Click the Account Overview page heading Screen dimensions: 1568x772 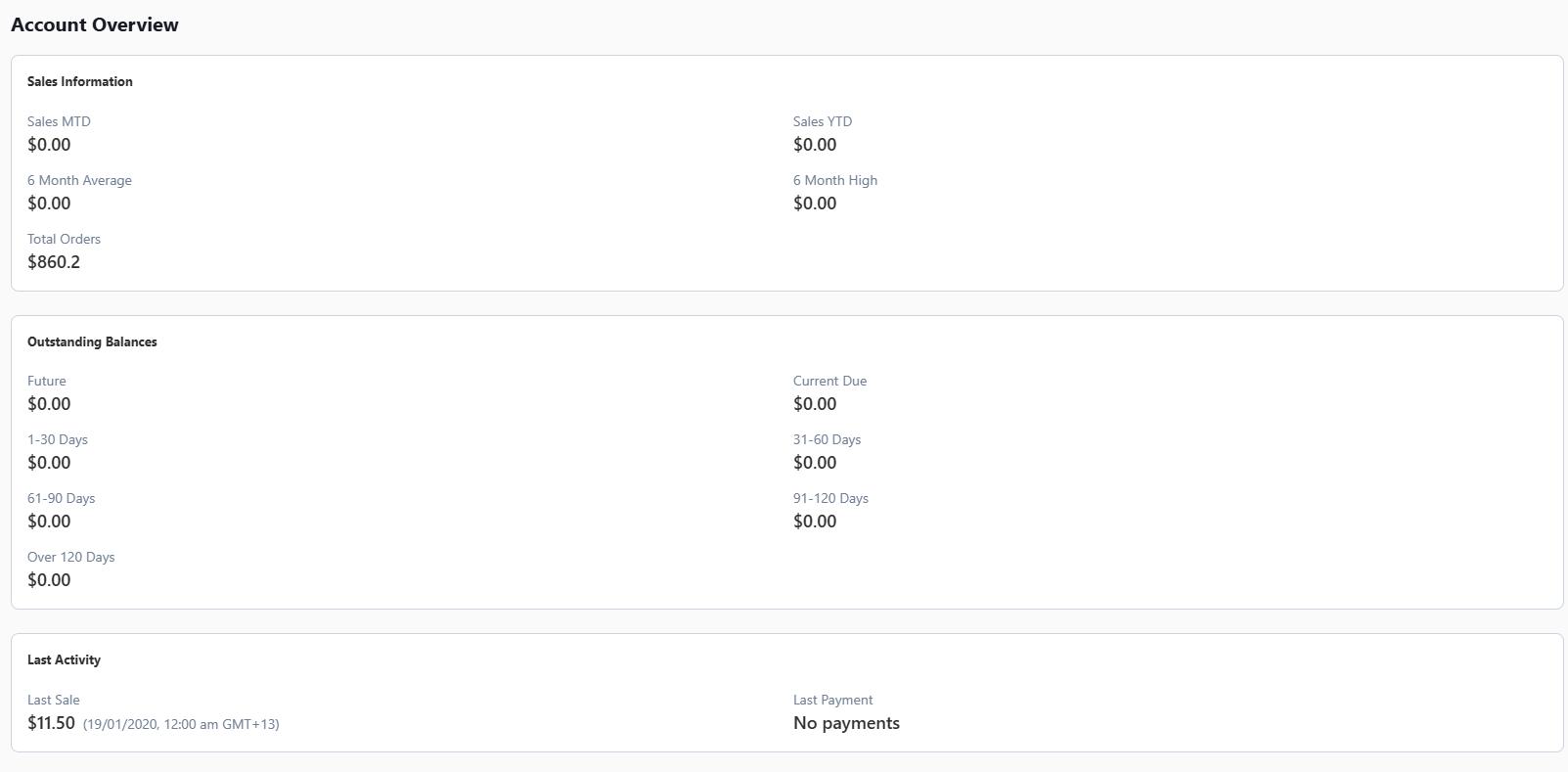(95, 25)
